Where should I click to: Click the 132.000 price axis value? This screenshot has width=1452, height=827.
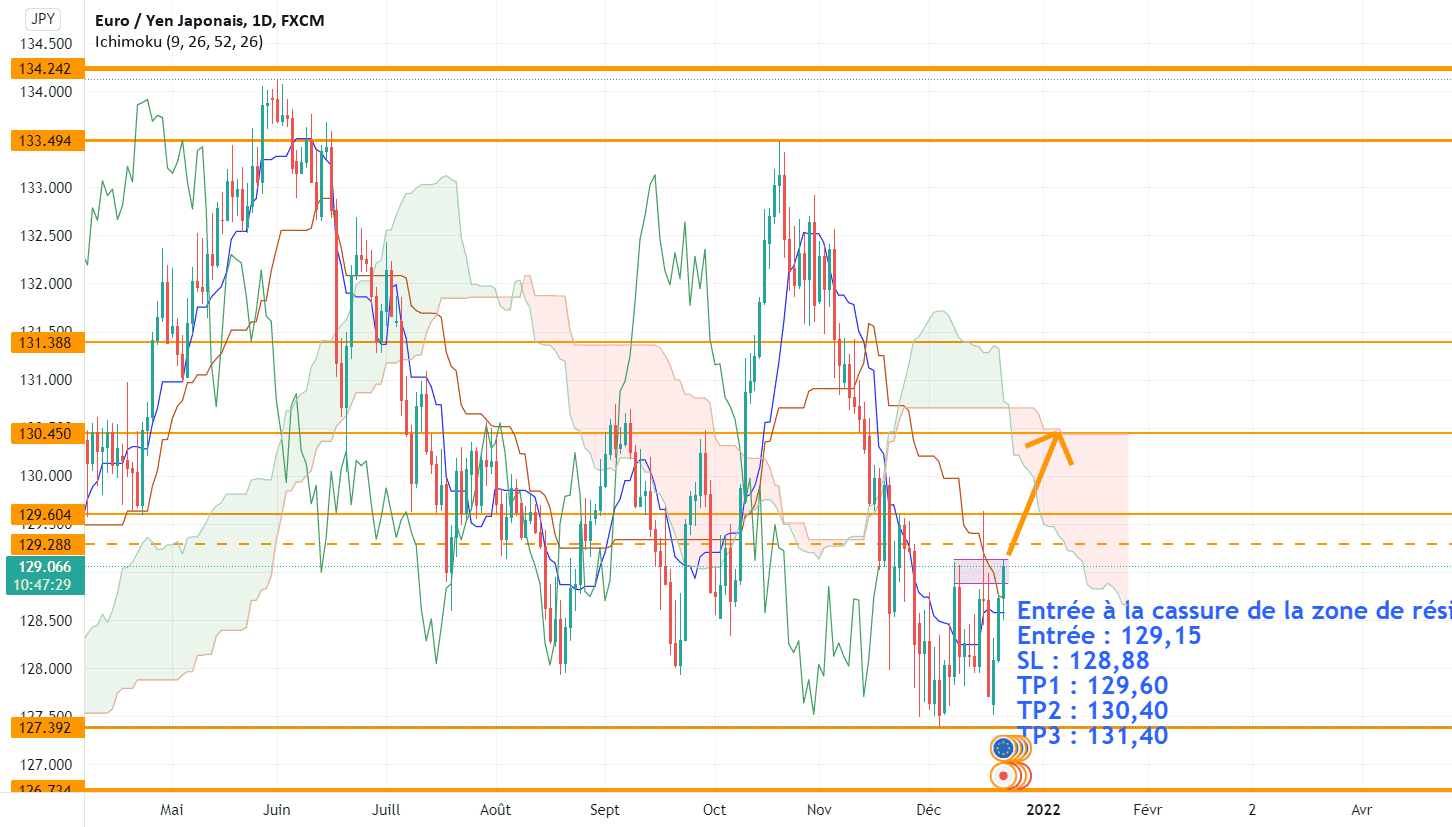pyautogui.click(x=46, y=284)
